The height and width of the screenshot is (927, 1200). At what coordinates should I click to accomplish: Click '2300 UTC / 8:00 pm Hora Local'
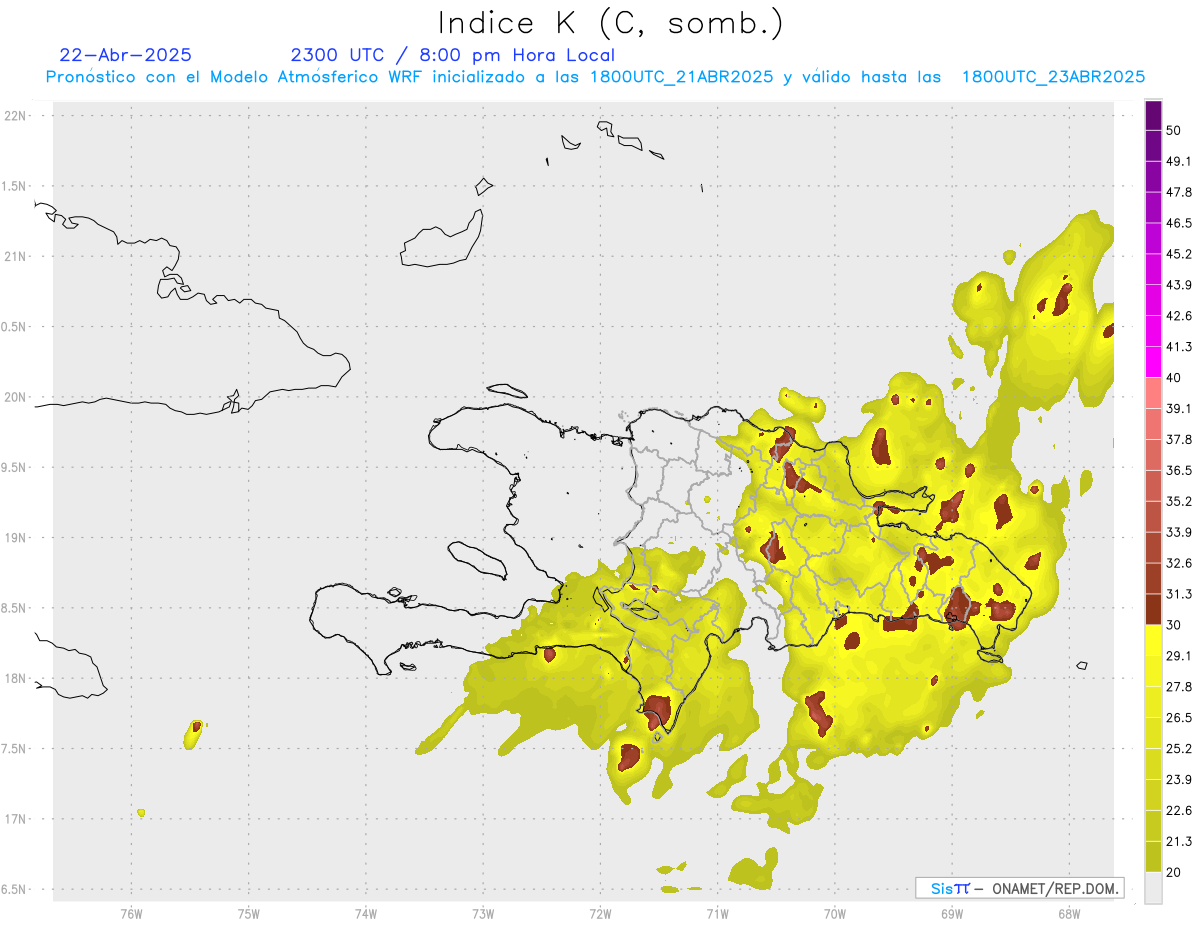click(452, 55)
